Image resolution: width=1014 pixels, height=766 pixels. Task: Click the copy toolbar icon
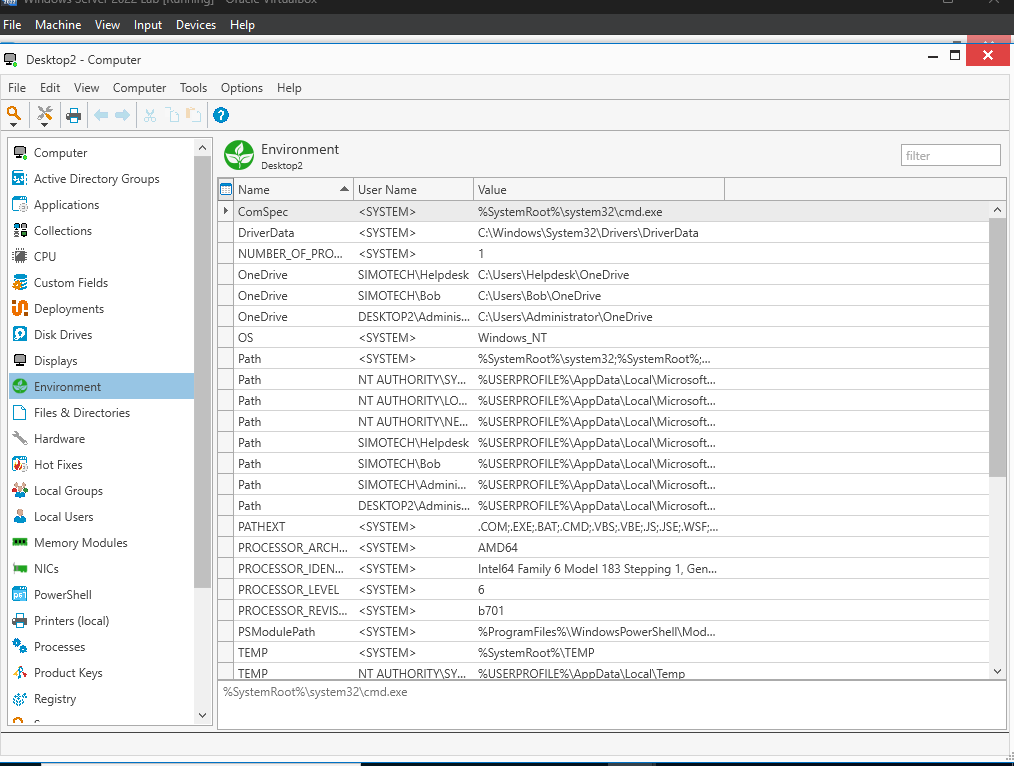point(173,115)
